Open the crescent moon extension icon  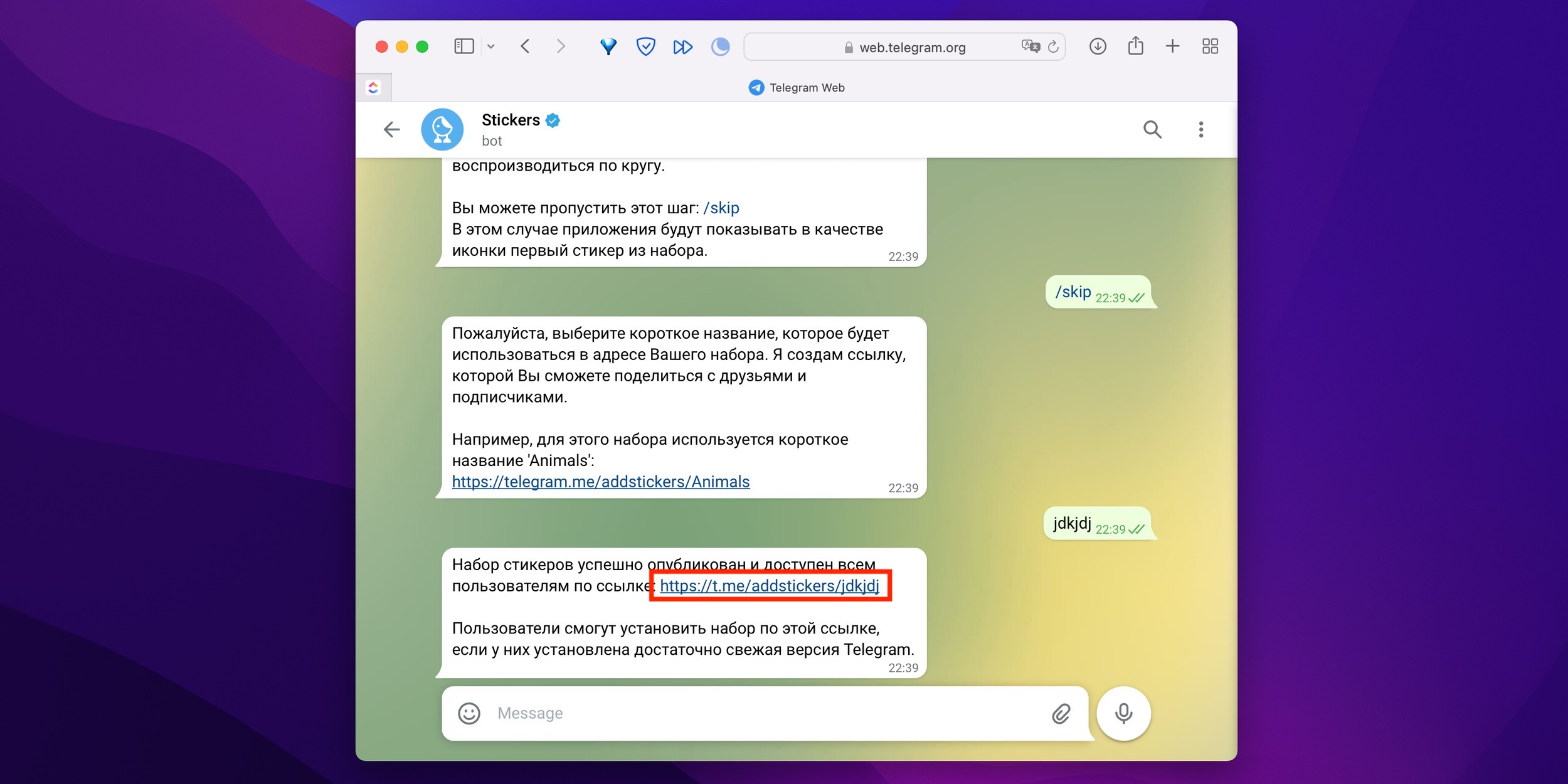click(x=720, y=46)
